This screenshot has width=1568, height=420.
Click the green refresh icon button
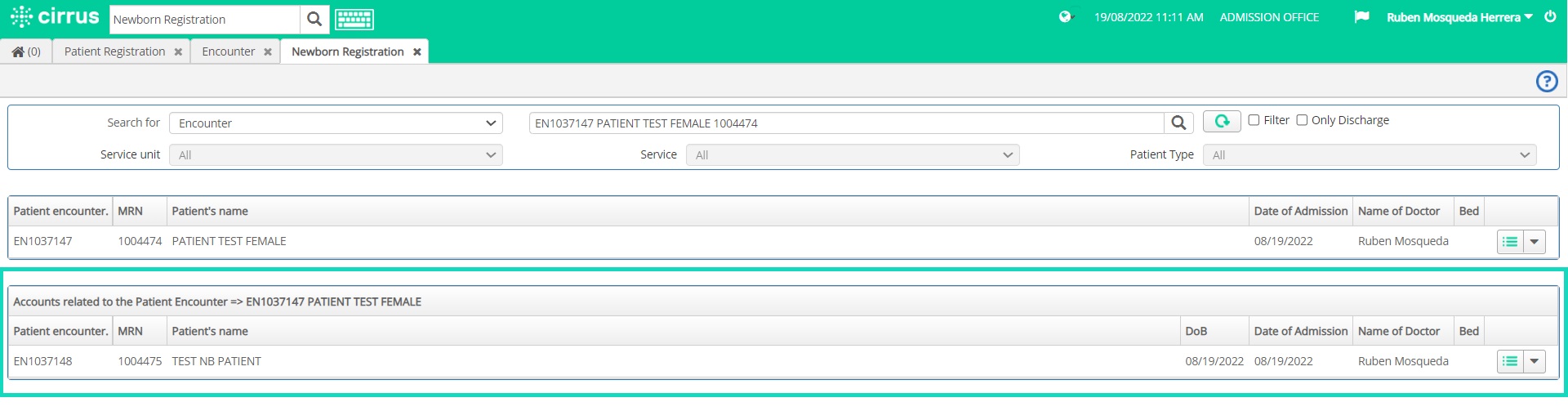(1222, 121)
